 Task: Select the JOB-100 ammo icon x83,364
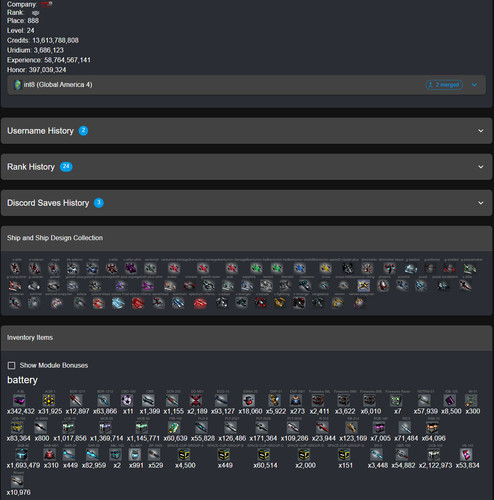[x=17, y=427]
